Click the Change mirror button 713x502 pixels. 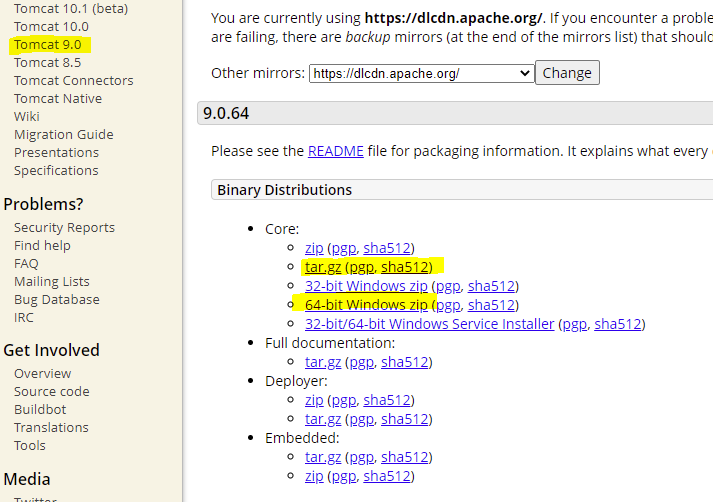pos(567,73)
